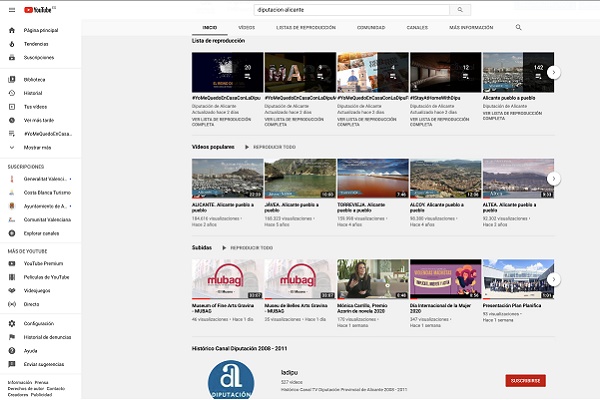The height and width of the screenshot is (400, 600).
Task: Play ALCOY video thumbnail
Action: (445, 178)
